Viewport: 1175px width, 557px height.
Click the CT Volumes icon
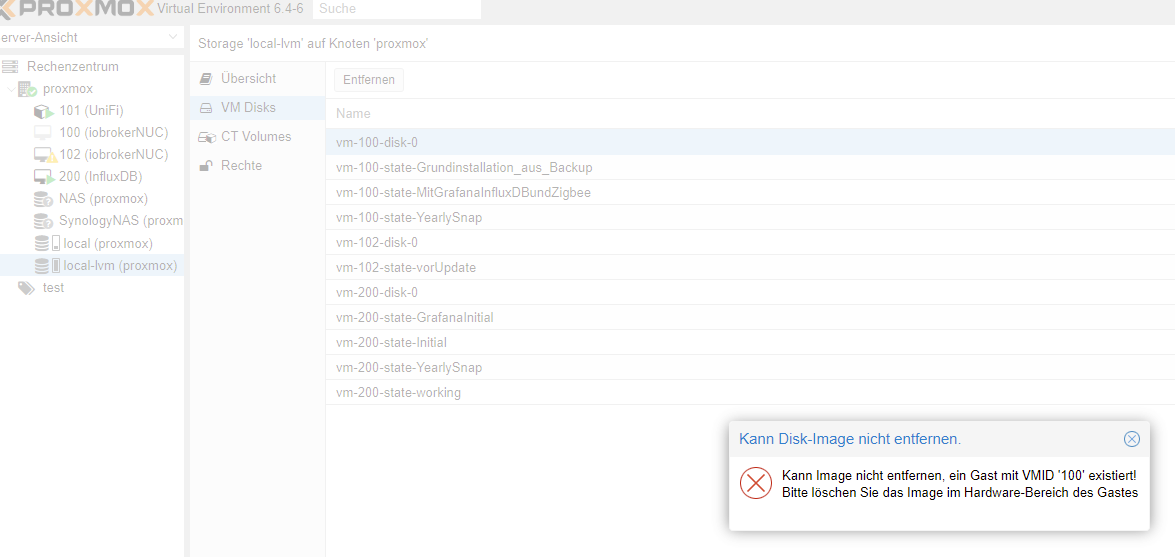coord(207,137)
